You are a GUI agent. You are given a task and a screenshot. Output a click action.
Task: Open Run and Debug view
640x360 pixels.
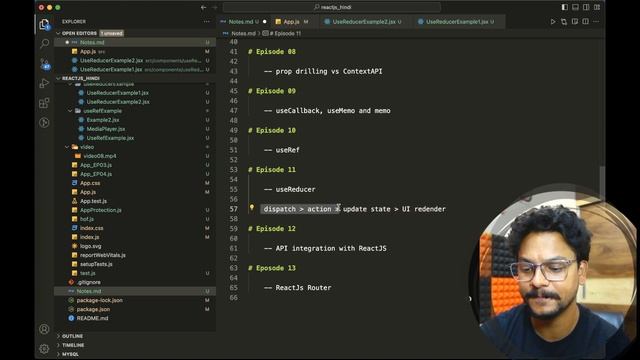coord(44,83)
